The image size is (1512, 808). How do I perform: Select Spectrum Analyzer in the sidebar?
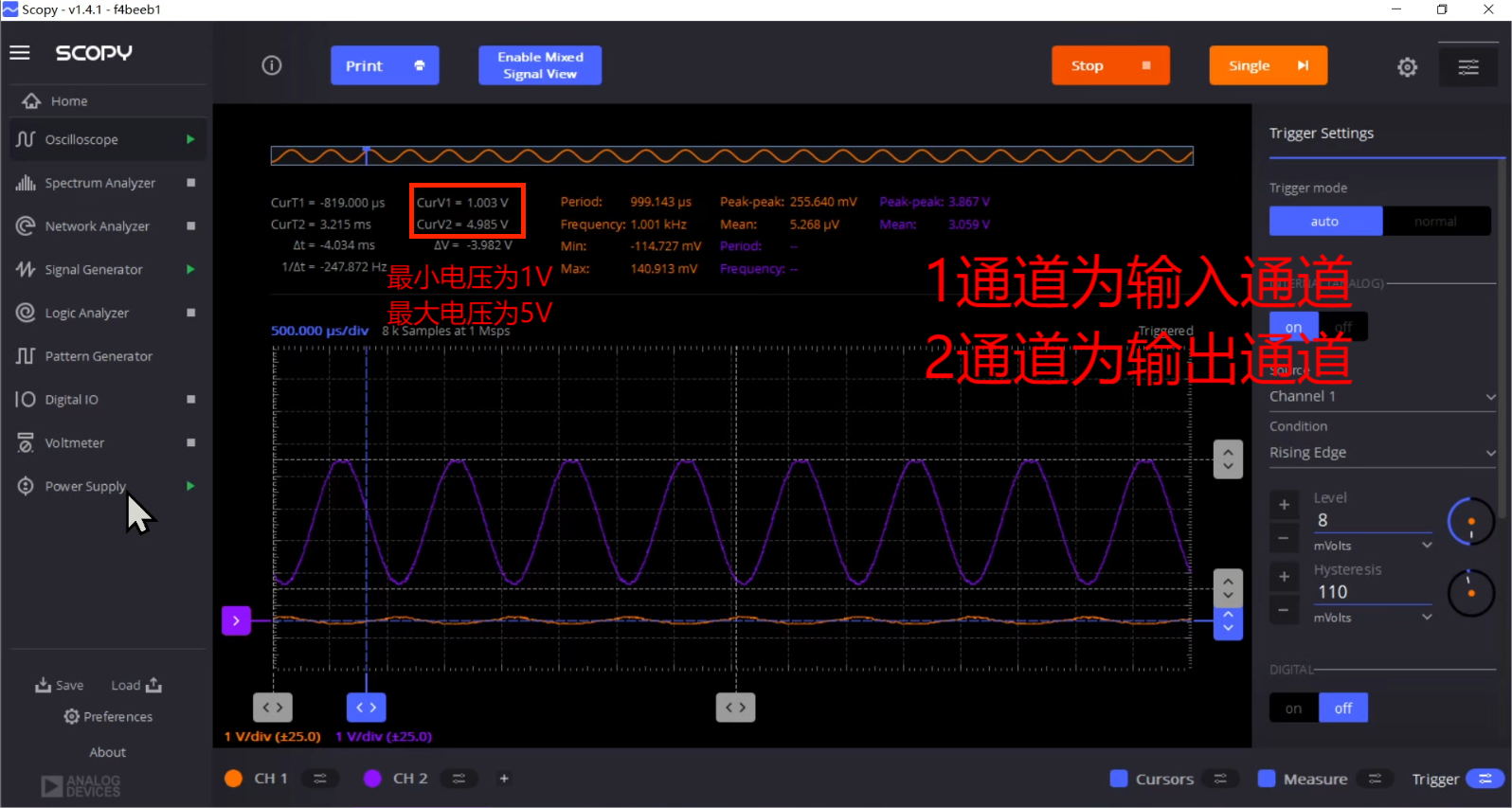pos(108,183)
